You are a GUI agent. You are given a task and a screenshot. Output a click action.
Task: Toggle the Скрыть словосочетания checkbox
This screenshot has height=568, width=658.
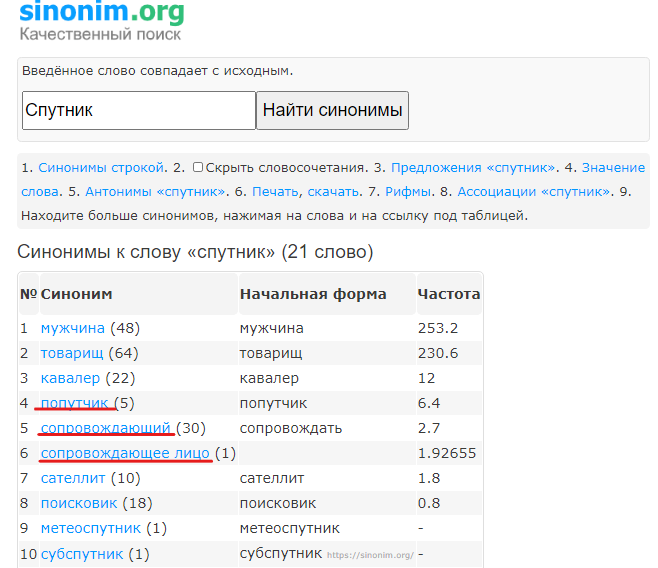198,167
